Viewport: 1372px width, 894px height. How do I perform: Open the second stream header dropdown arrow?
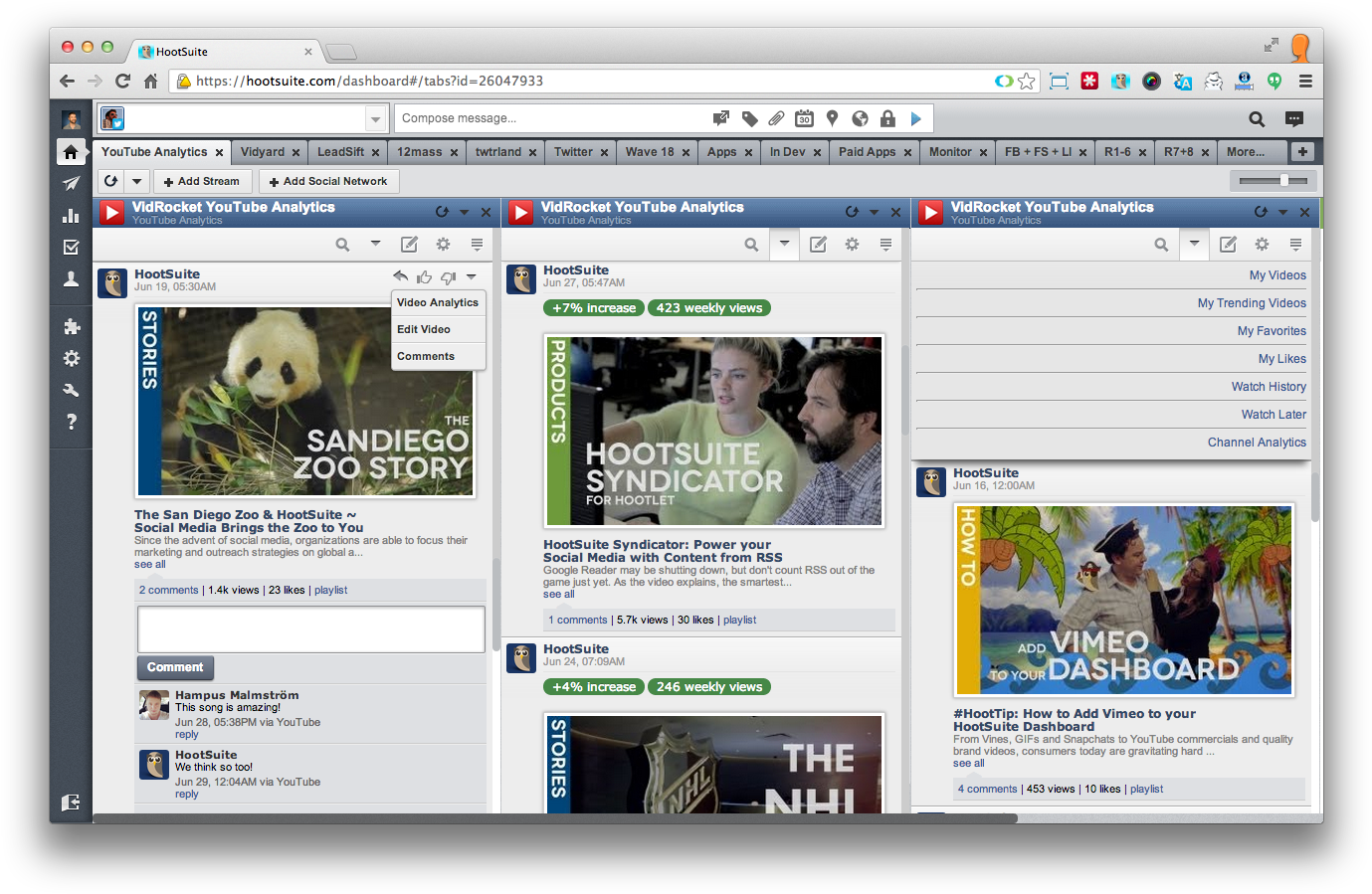point(874,212)
